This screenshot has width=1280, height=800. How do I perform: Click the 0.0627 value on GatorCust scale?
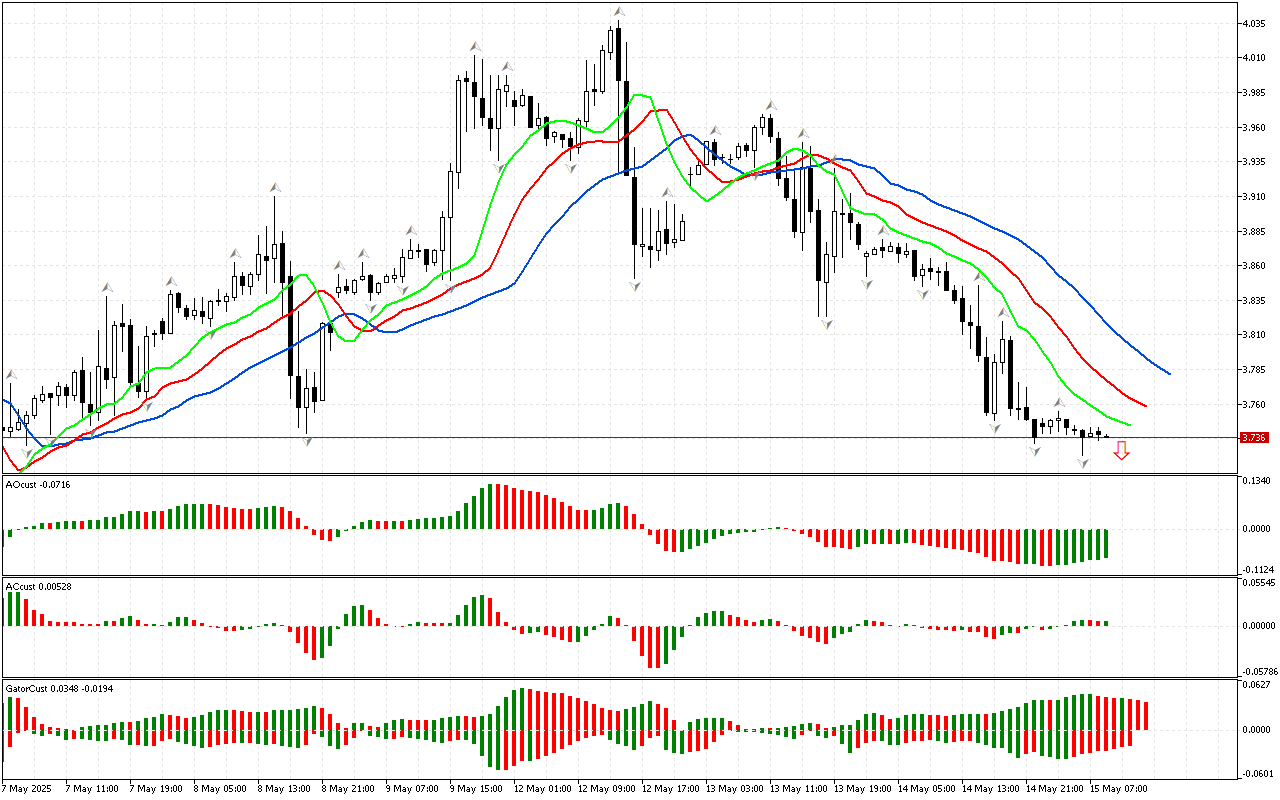[1256, 685]
